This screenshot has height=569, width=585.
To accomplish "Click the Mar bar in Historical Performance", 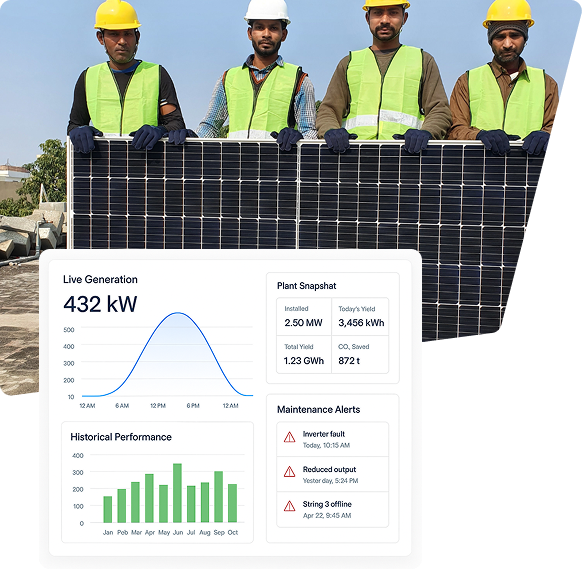I will pos(135,502).
